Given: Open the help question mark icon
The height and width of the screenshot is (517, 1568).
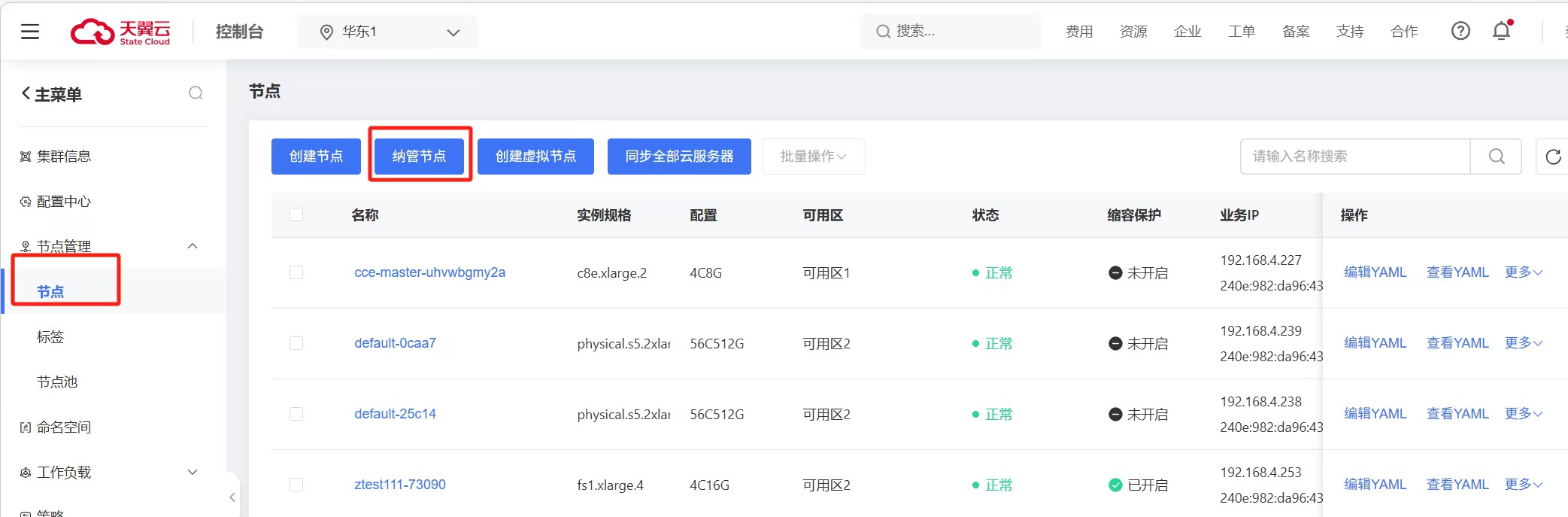Looking at the screenshot, I should tap(1460, 31).
